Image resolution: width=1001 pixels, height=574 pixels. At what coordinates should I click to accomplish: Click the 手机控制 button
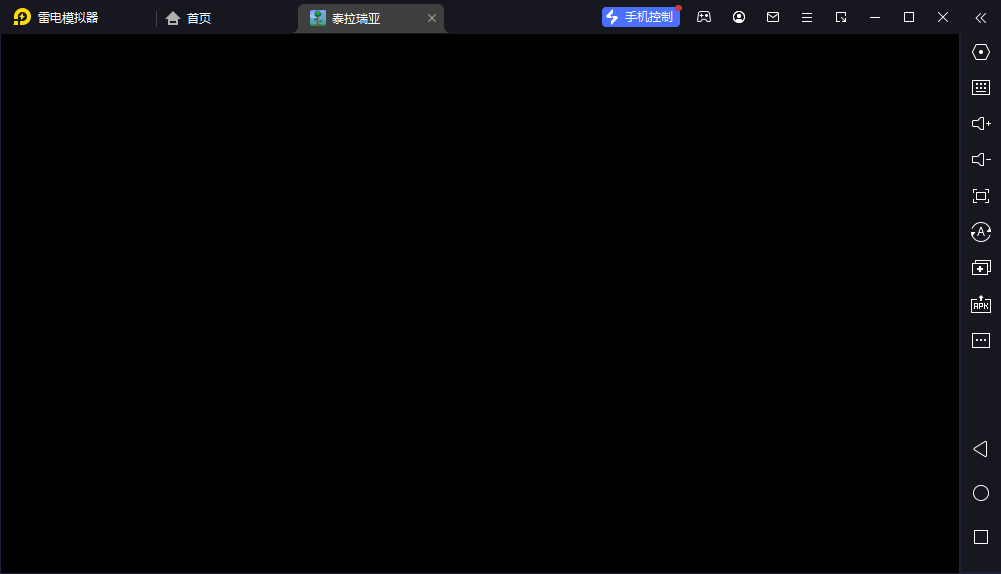click(640, 17)
